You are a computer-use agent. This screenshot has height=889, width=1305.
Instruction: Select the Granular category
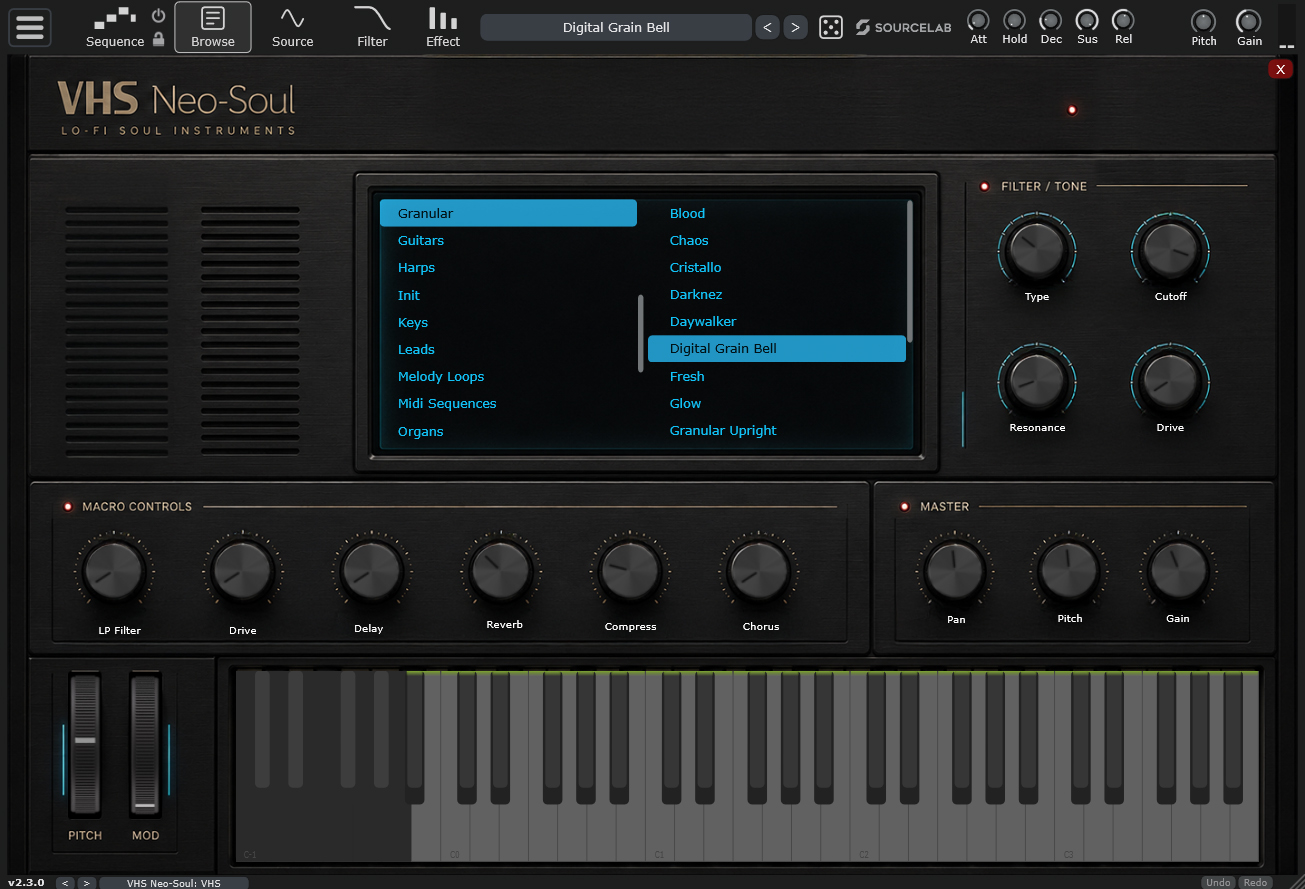coord(508,213)
